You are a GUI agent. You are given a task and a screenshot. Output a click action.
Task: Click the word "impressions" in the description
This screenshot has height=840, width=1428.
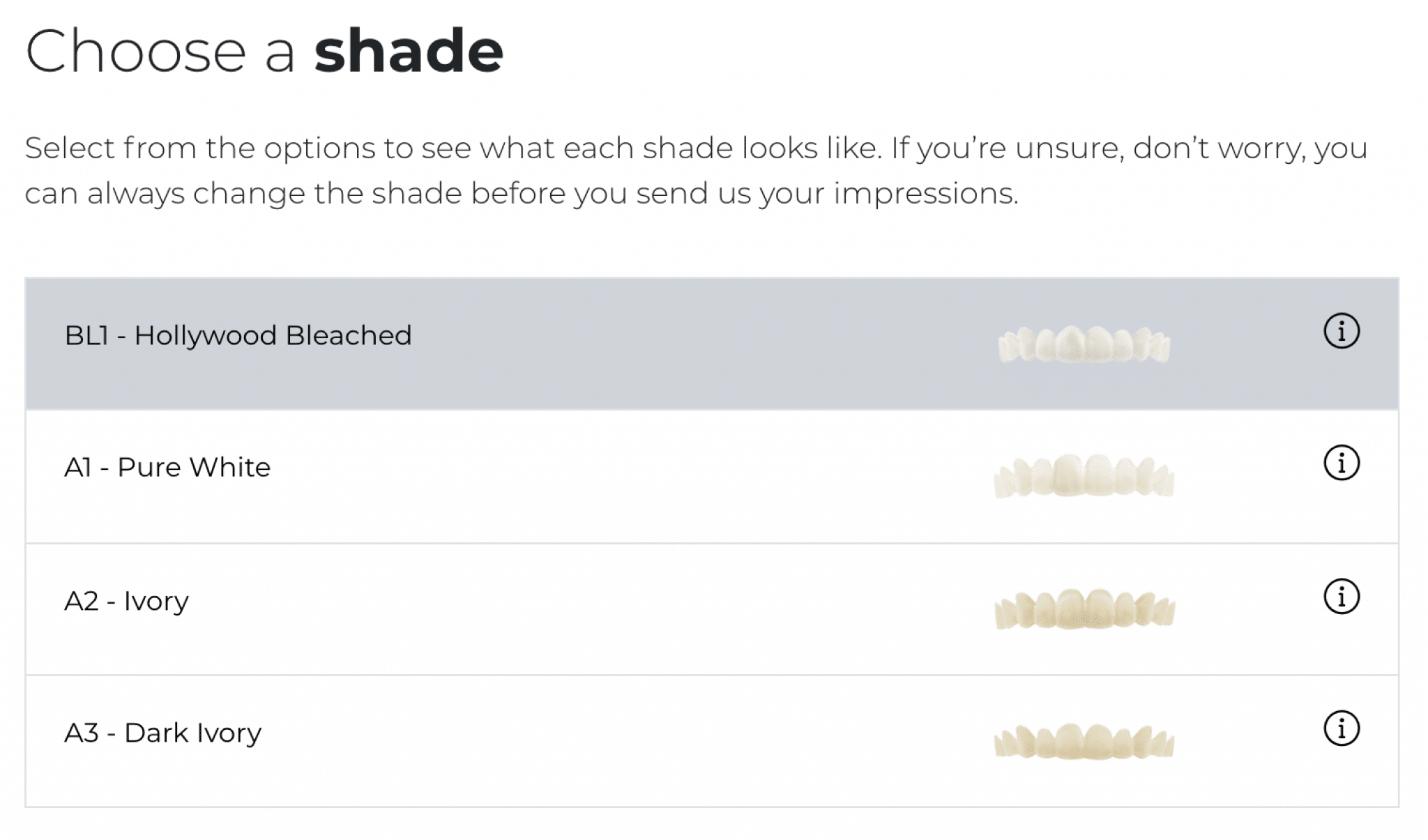pyautogui.click(x=925, y=193)
